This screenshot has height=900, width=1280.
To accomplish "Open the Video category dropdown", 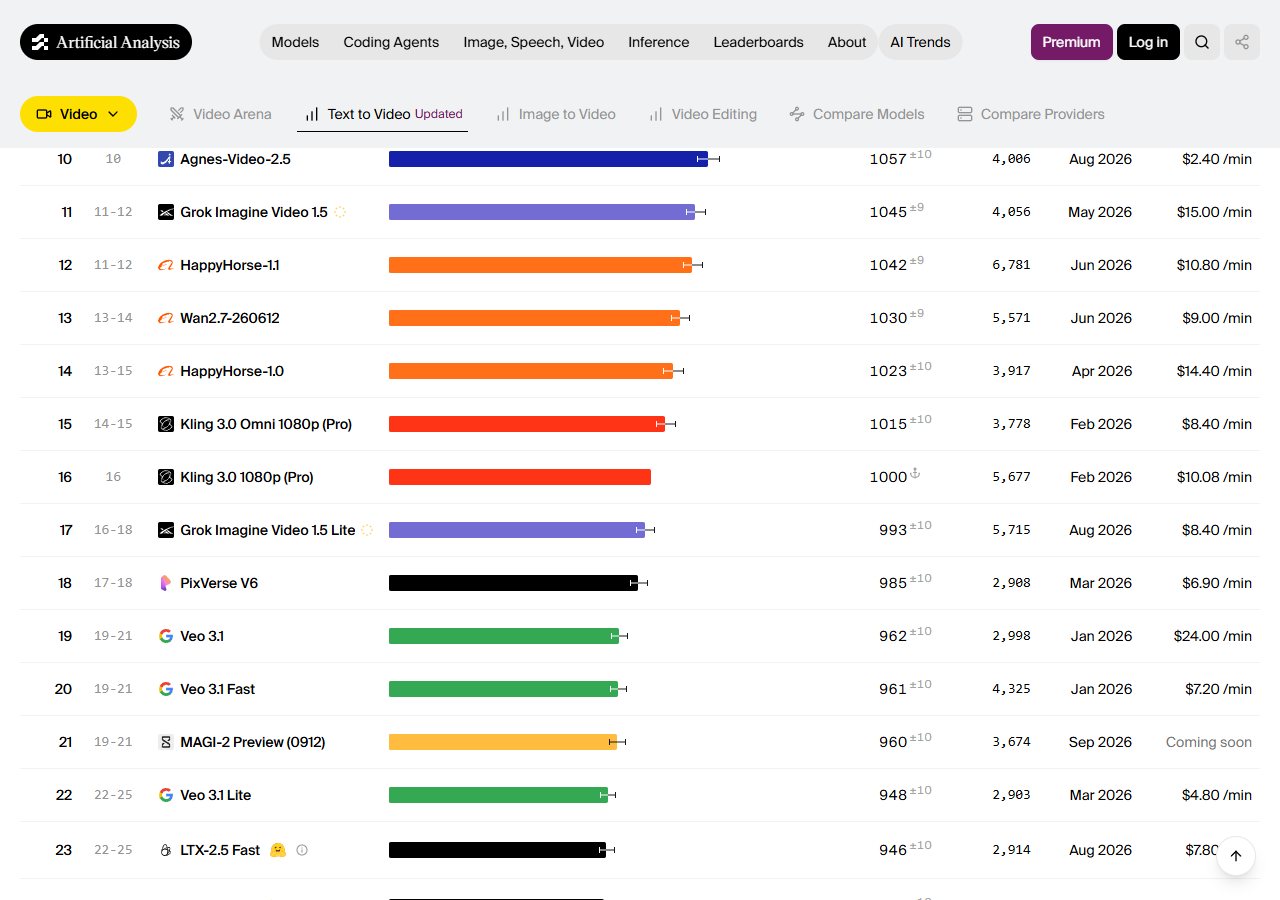I will click(78, 114).
